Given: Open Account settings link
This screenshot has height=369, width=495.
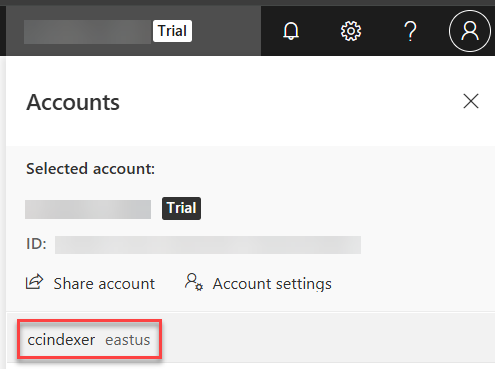Looking at the screenshot, I should click(x=272, y=284).
